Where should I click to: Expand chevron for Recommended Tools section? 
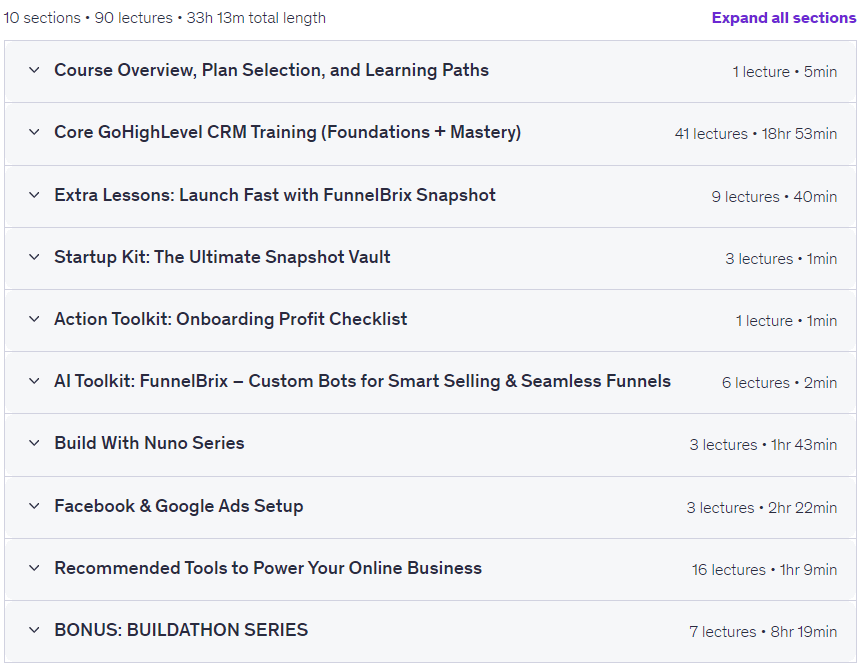click(x=34, y=568)
